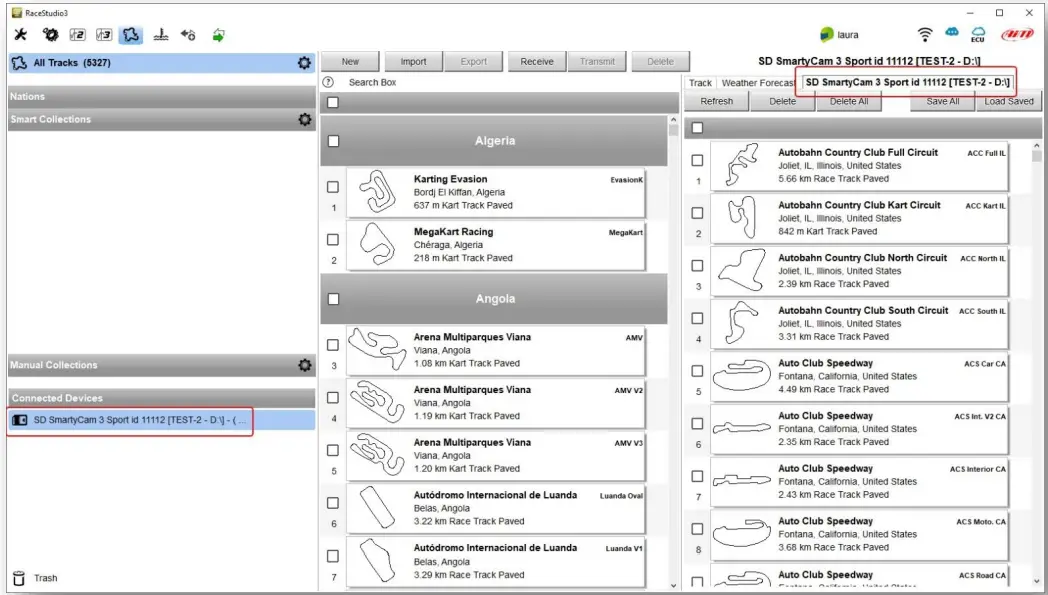1048x595 pixels.
Task: Click the SmartyCam device icon in Connected Devices
Action: pyautogui.click(x=20, y=421)
